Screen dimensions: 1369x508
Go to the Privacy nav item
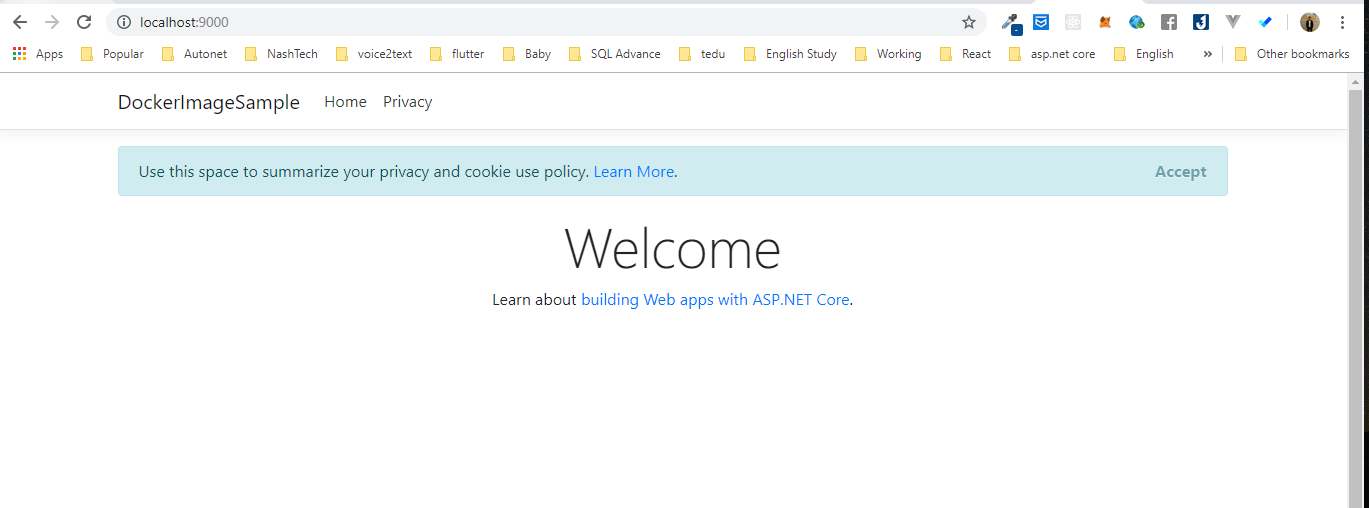pyautogui.click(x=407, y=102)
